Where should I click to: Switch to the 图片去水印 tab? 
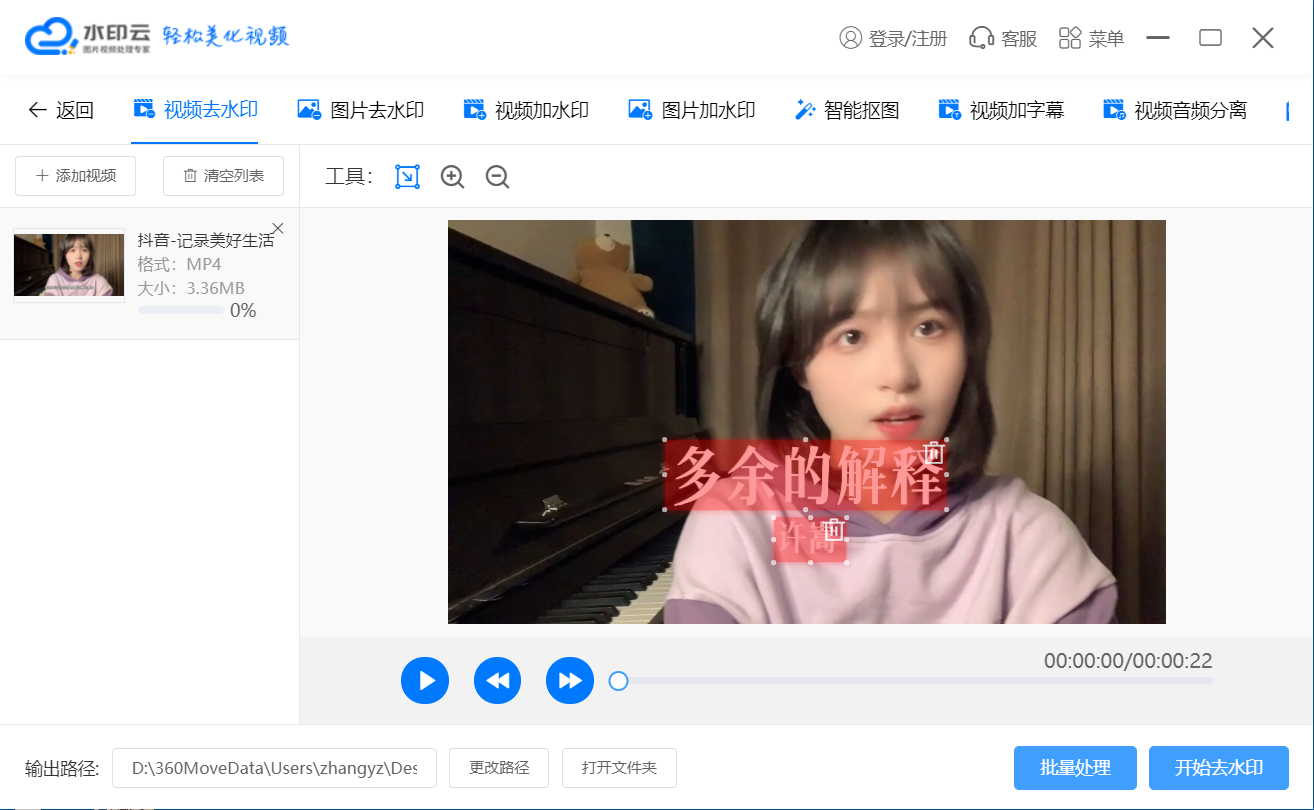pos(361,110)
